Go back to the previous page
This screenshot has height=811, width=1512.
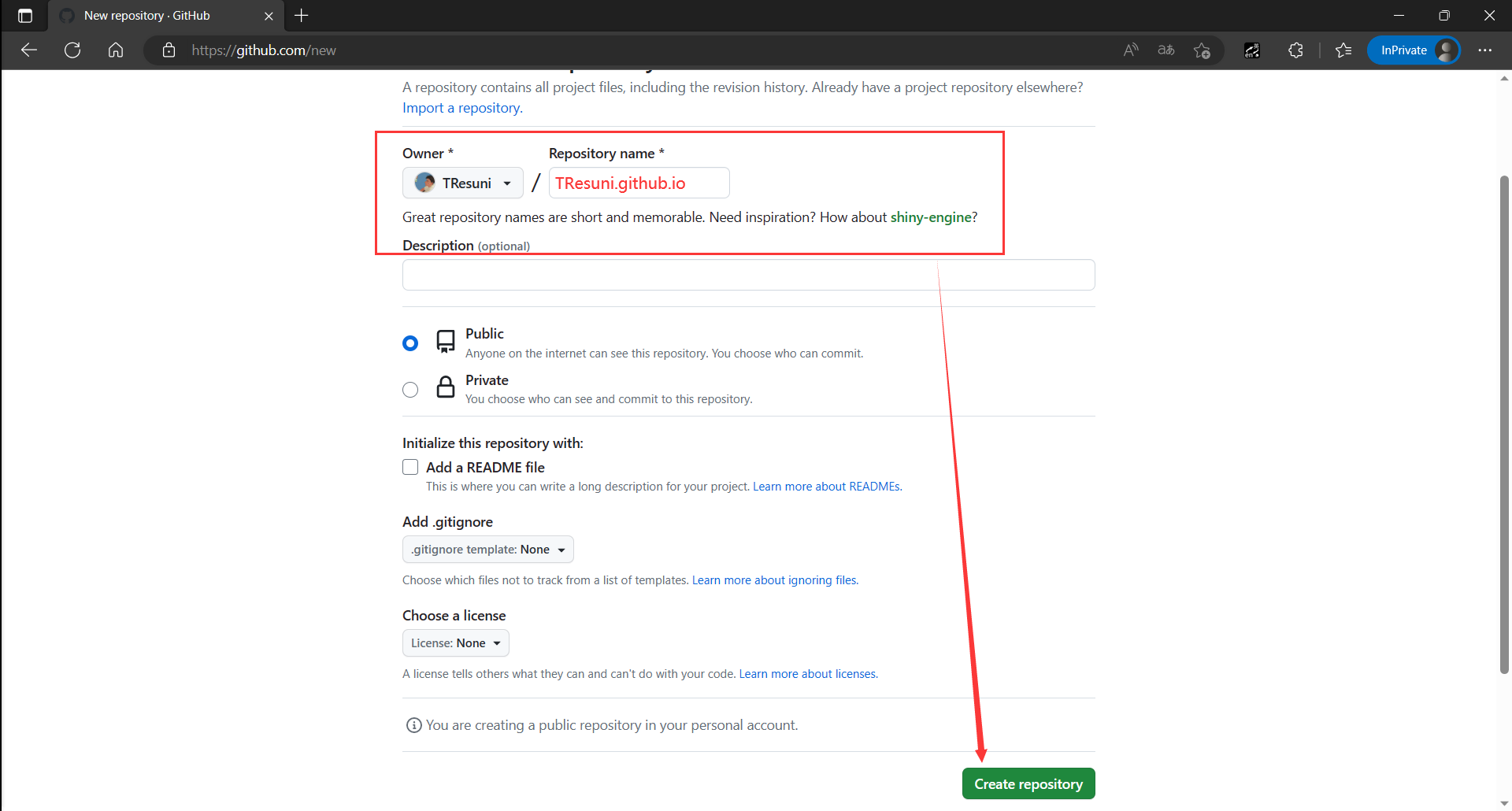pyautogui.click(x=29, y=50)
